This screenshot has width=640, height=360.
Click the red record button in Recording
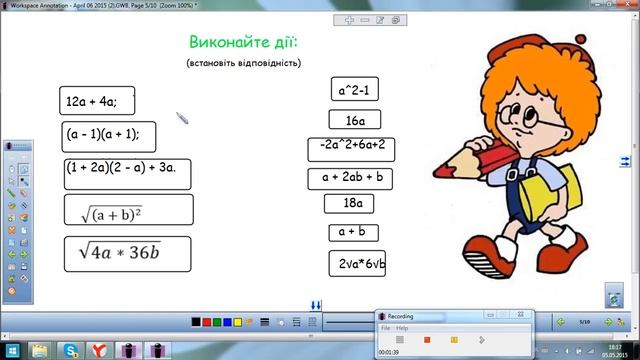point(427,340)
